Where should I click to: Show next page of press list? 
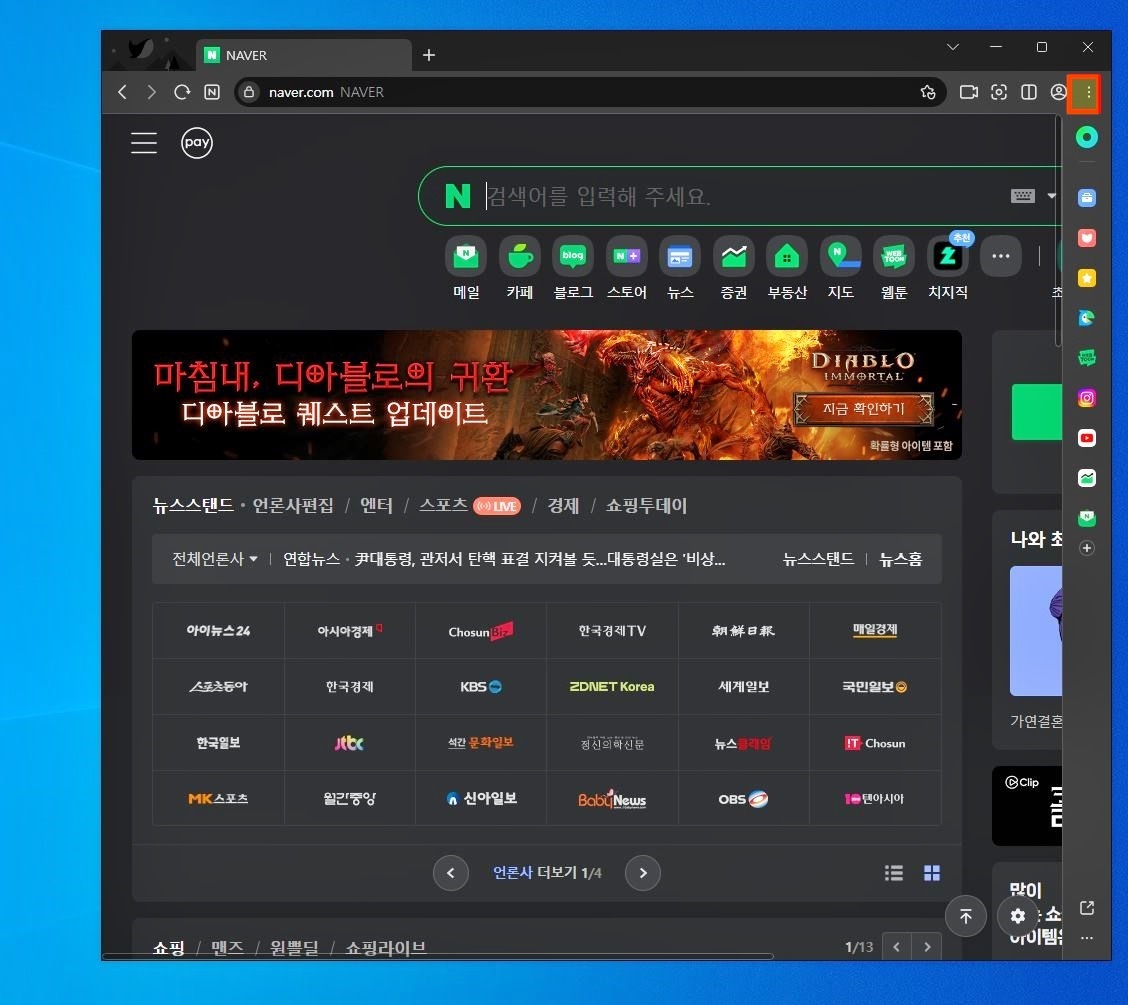tap(642, 873)
